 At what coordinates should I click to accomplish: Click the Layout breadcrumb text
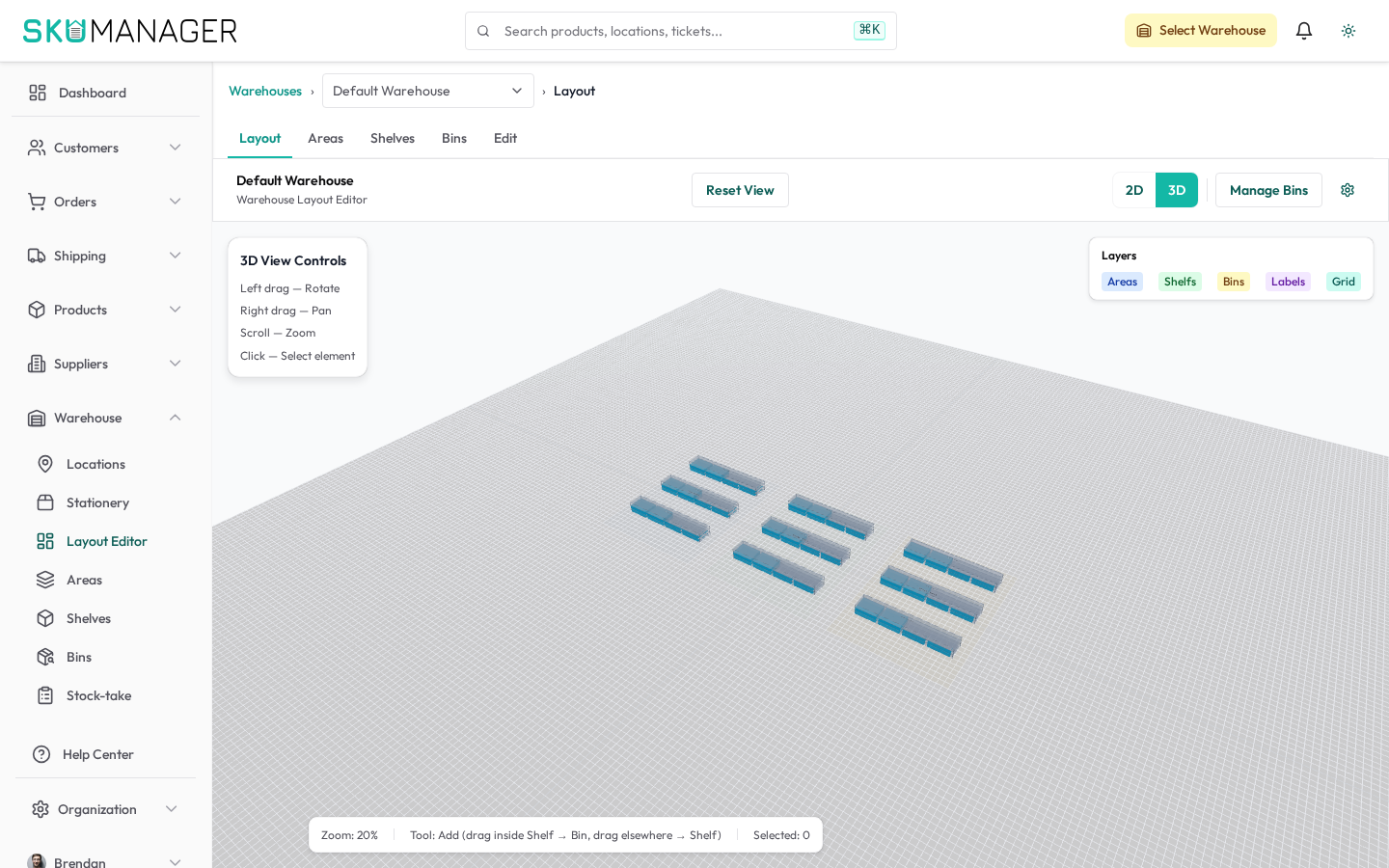coord(574,91)
